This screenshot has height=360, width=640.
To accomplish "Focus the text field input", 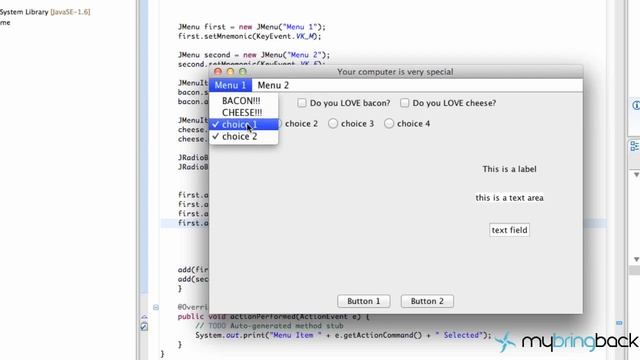I will click(509, 230).
